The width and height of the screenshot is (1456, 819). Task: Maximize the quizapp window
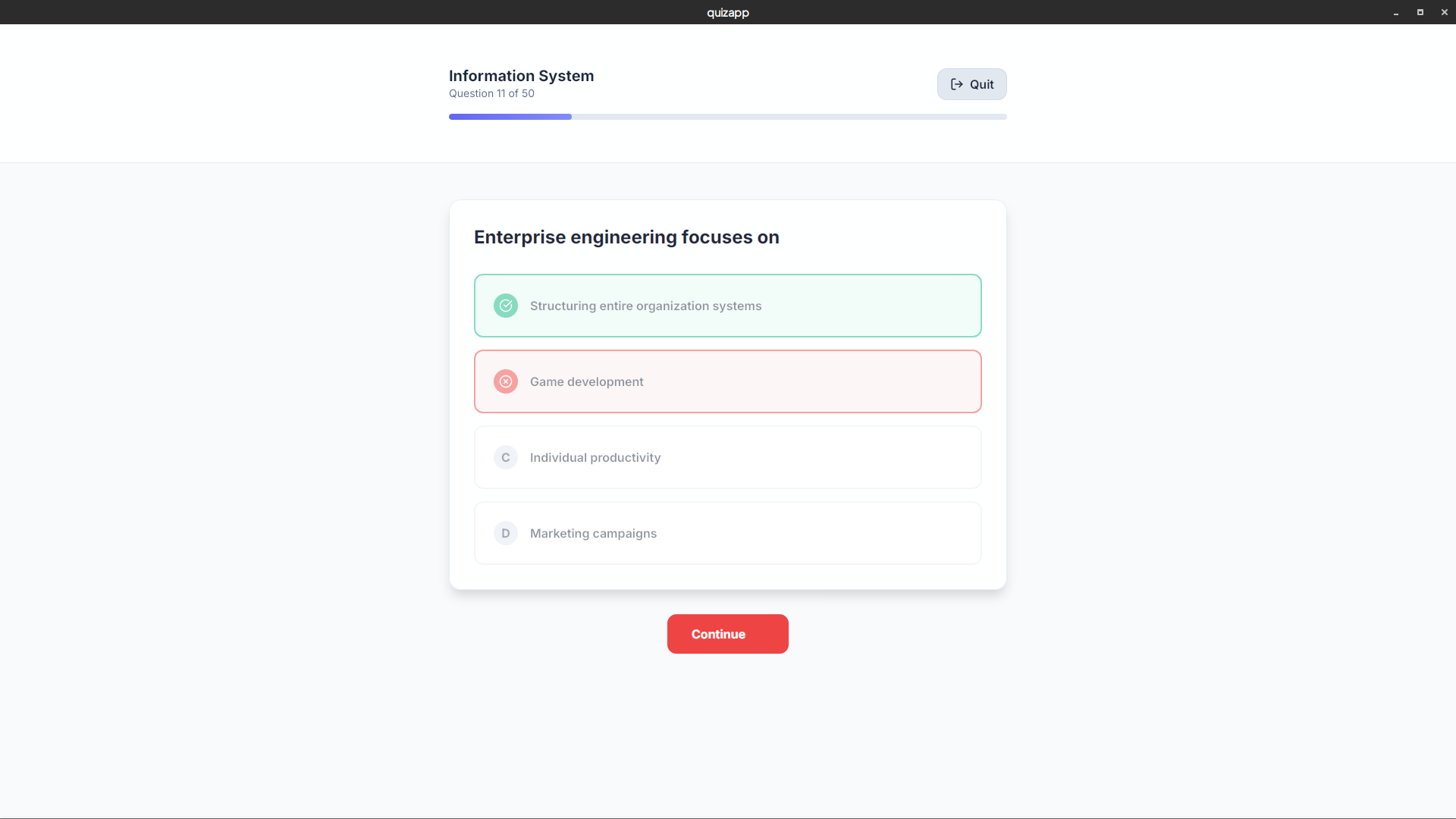click(1420, 12)
